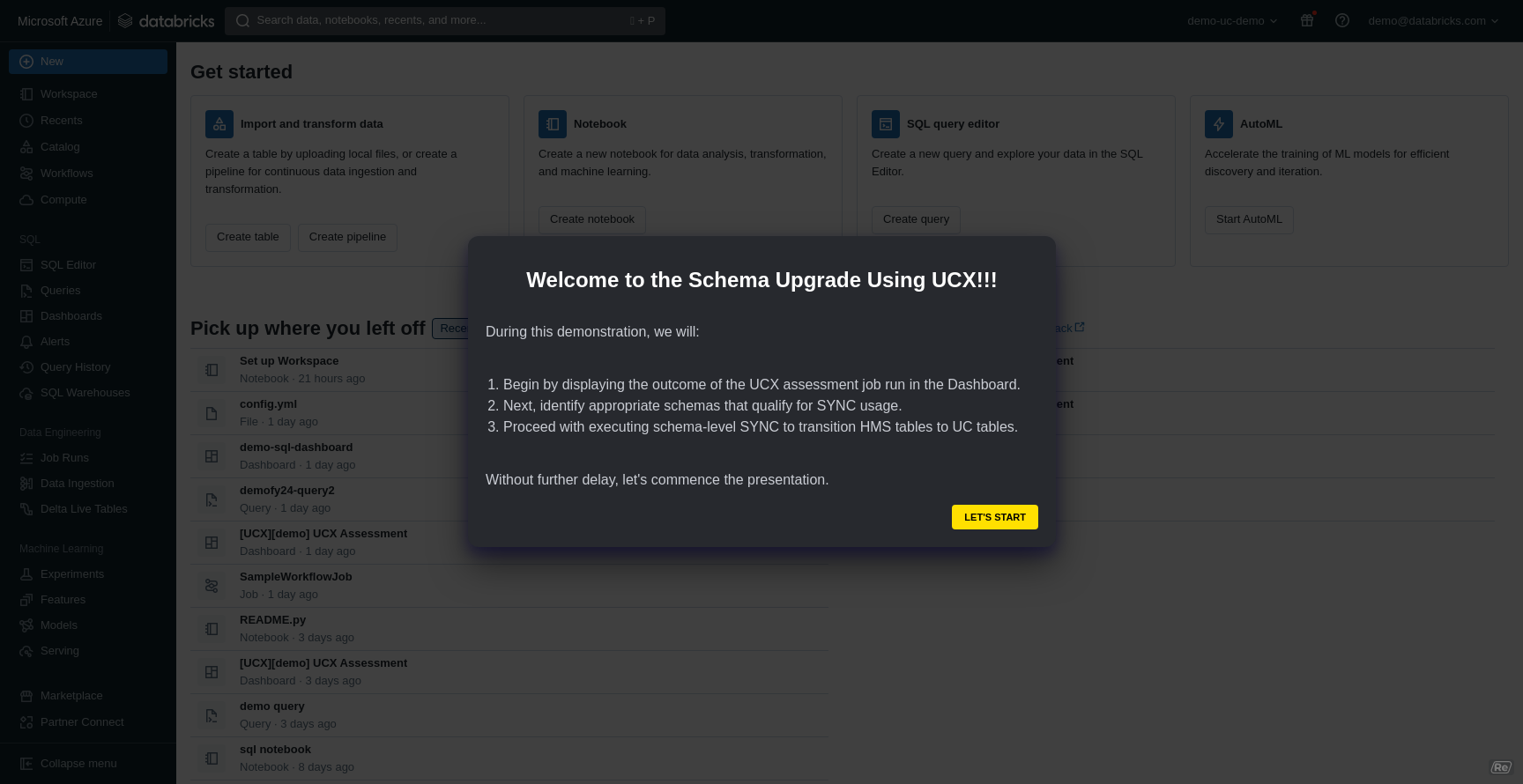1523x784 pixels.
Task: Click the Collapse menu icon
Action: [x=26, y=764]
